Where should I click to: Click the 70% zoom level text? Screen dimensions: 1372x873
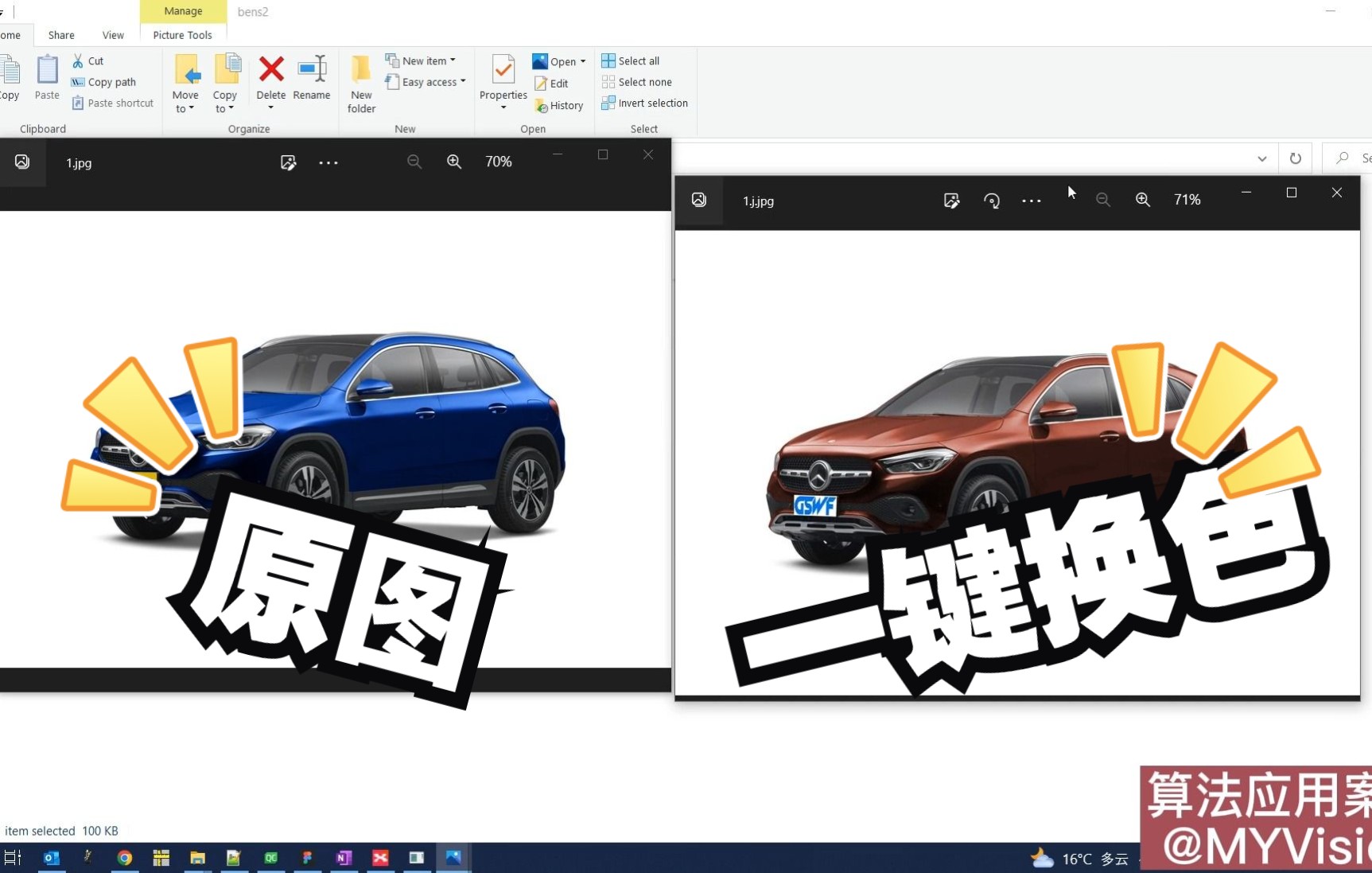499,162
